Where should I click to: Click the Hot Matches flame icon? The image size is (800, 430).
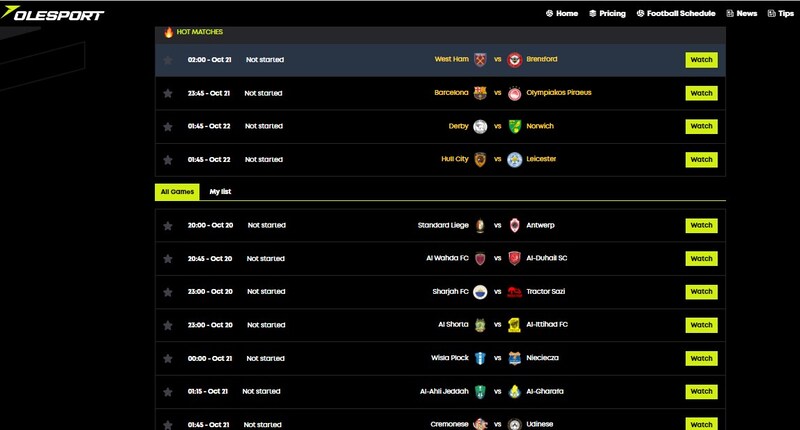tap(168, 32)
